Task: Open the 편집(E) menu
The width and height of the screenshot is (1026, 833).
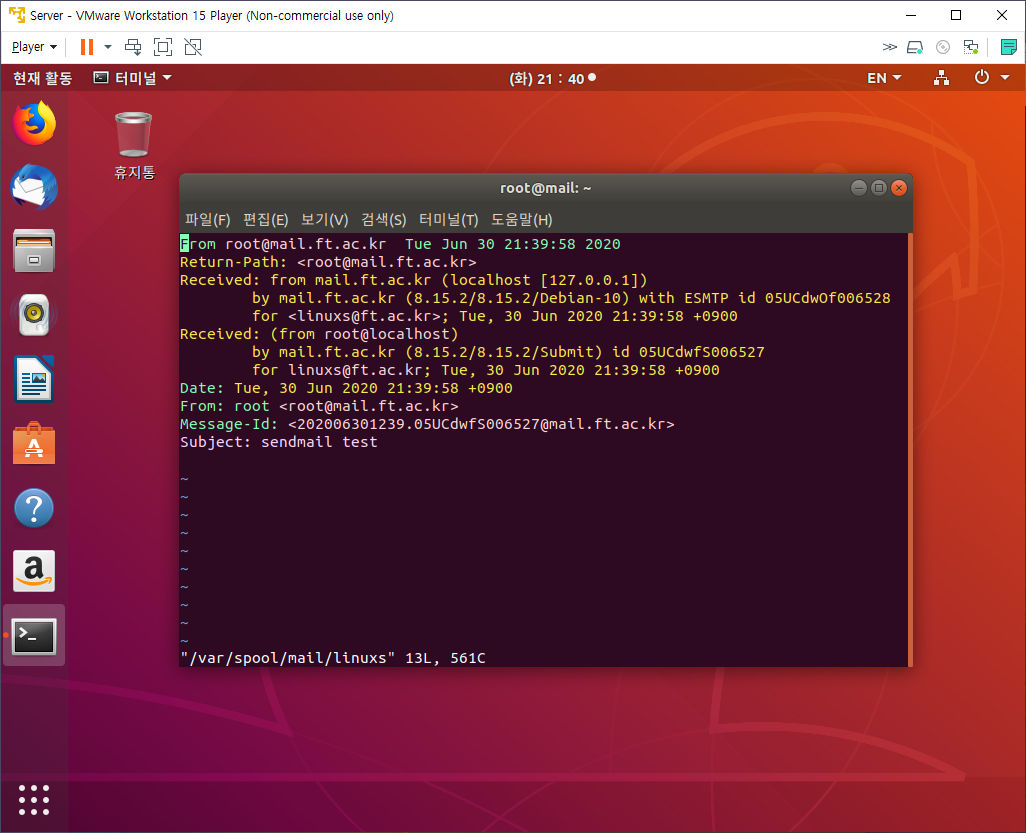Action: click(x=266, y=220)
